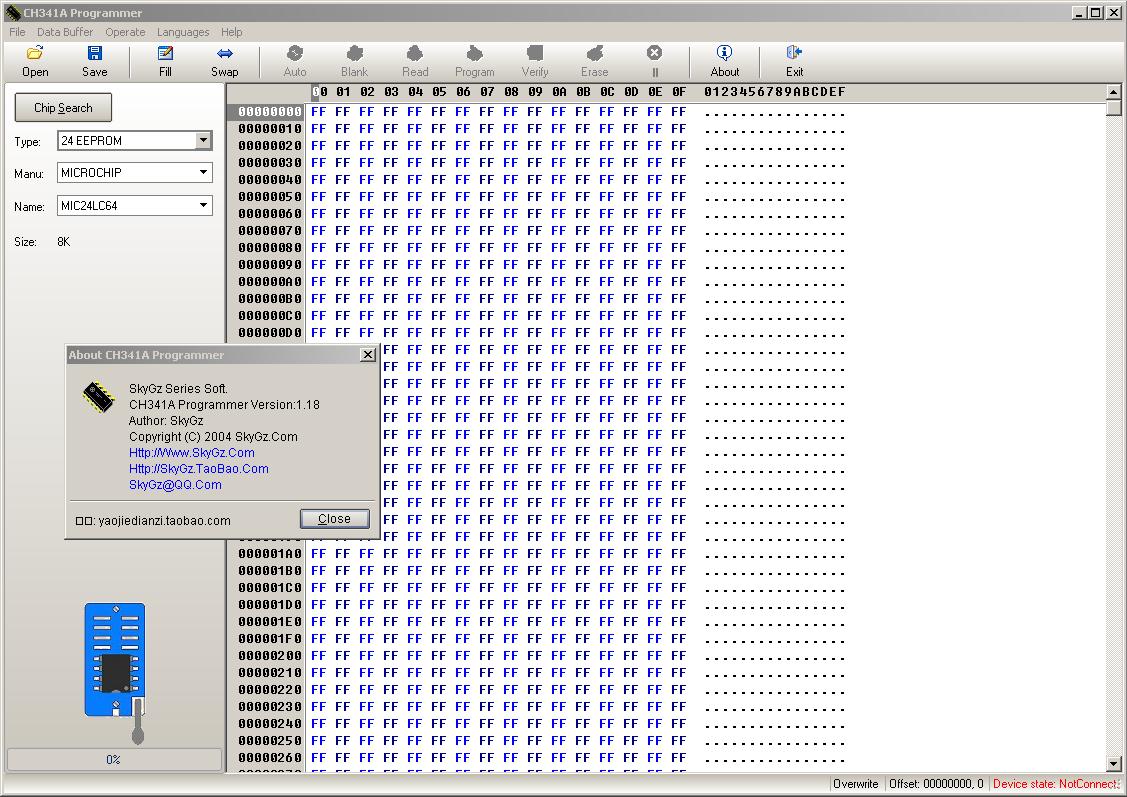
Task: Expand the Manu dropdown showing MICROCHIP
Action: 203,173
